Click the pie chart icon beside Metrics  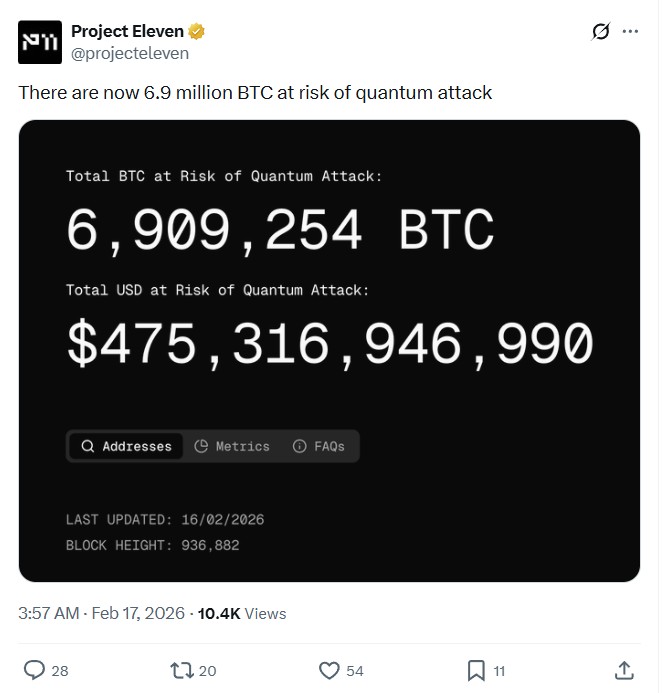pos(201,447)
